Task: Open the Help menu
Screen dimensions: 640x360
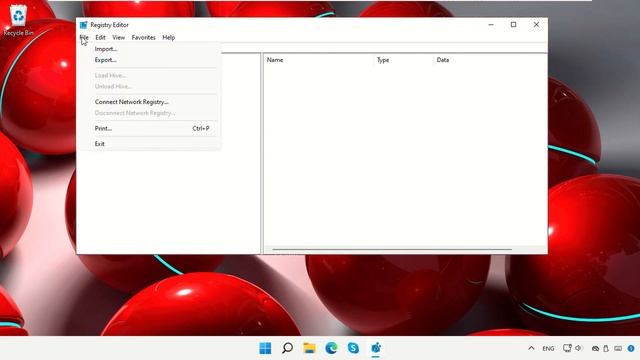Action: tap(169, 38)
